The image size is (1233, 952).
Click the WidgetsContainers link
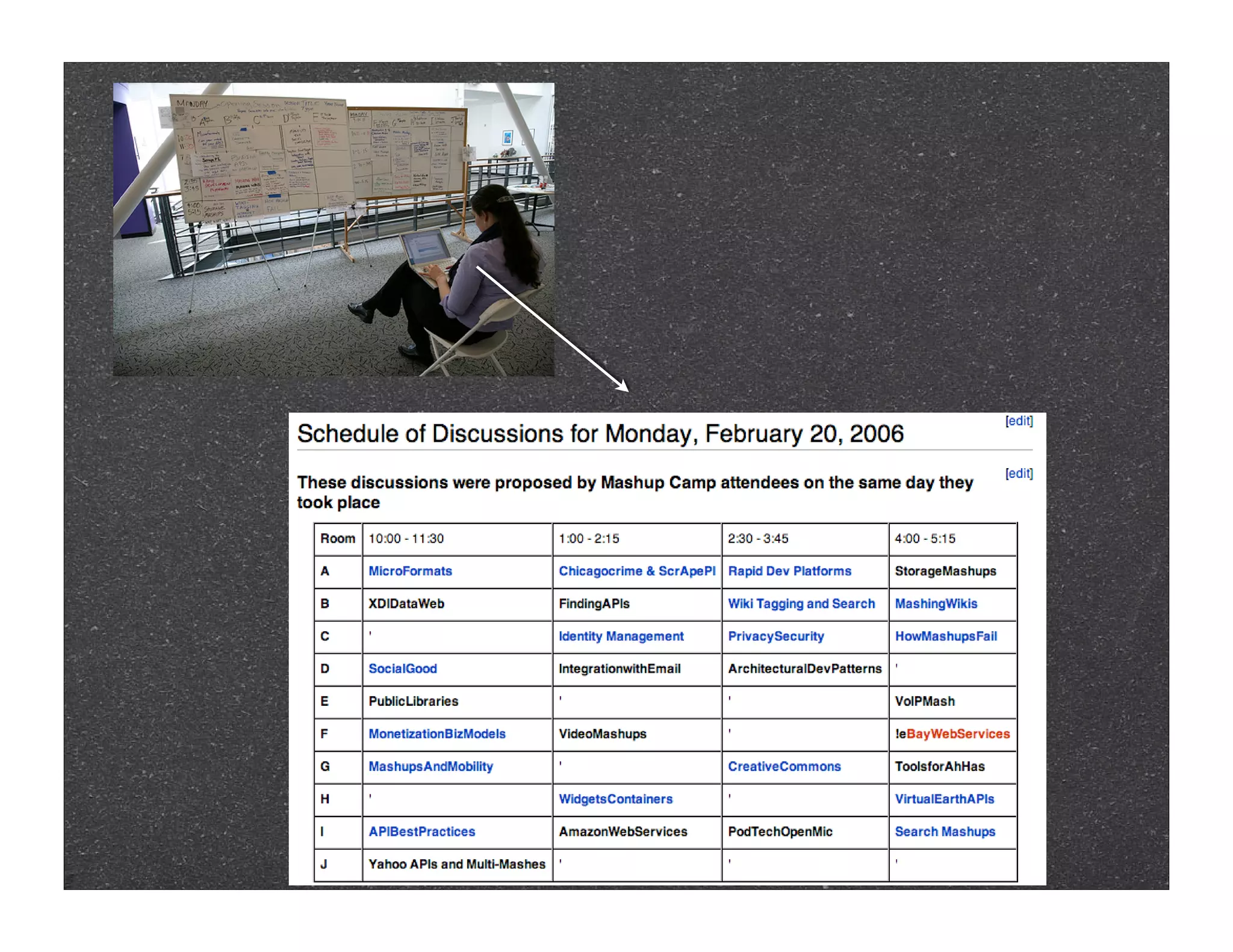pyautogui.click(x=615, y=799)
